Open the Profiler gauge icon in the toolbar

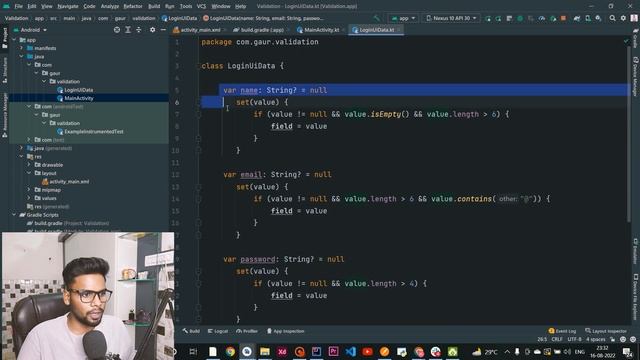(x=542, y=18)
